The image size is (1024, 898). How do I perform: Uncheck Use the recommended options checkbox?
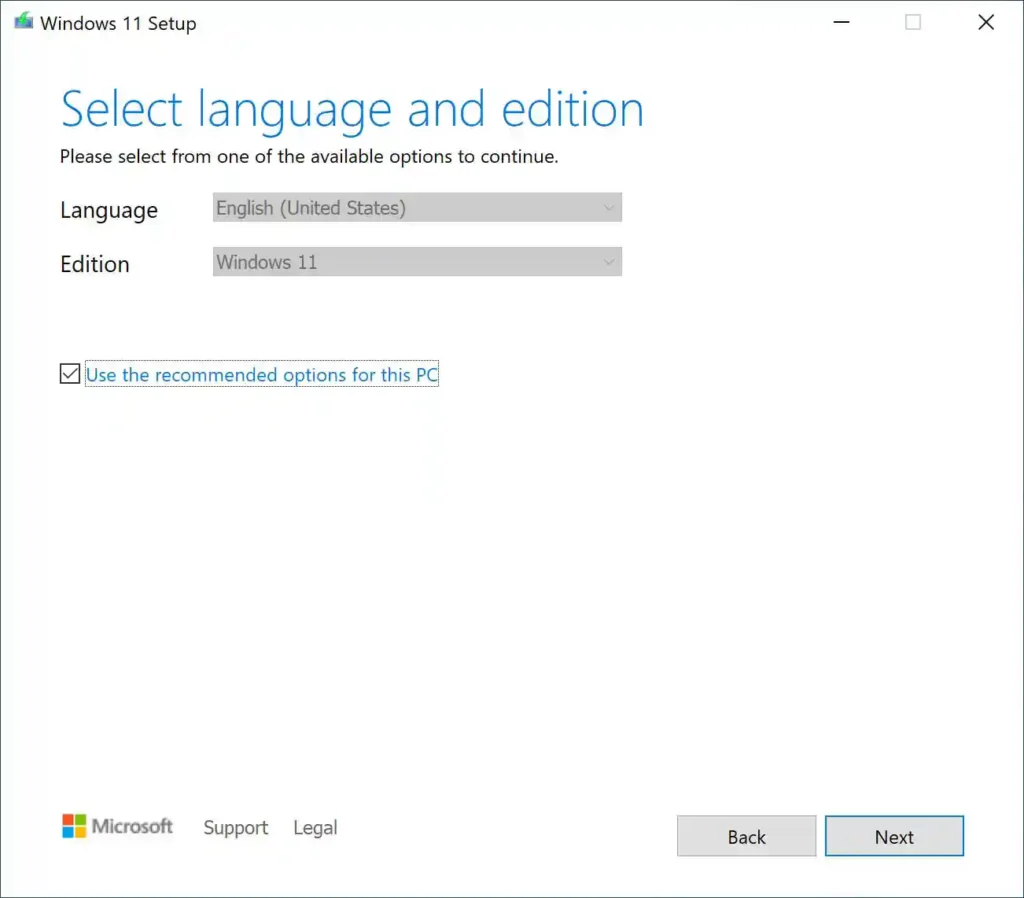[70, 374]
